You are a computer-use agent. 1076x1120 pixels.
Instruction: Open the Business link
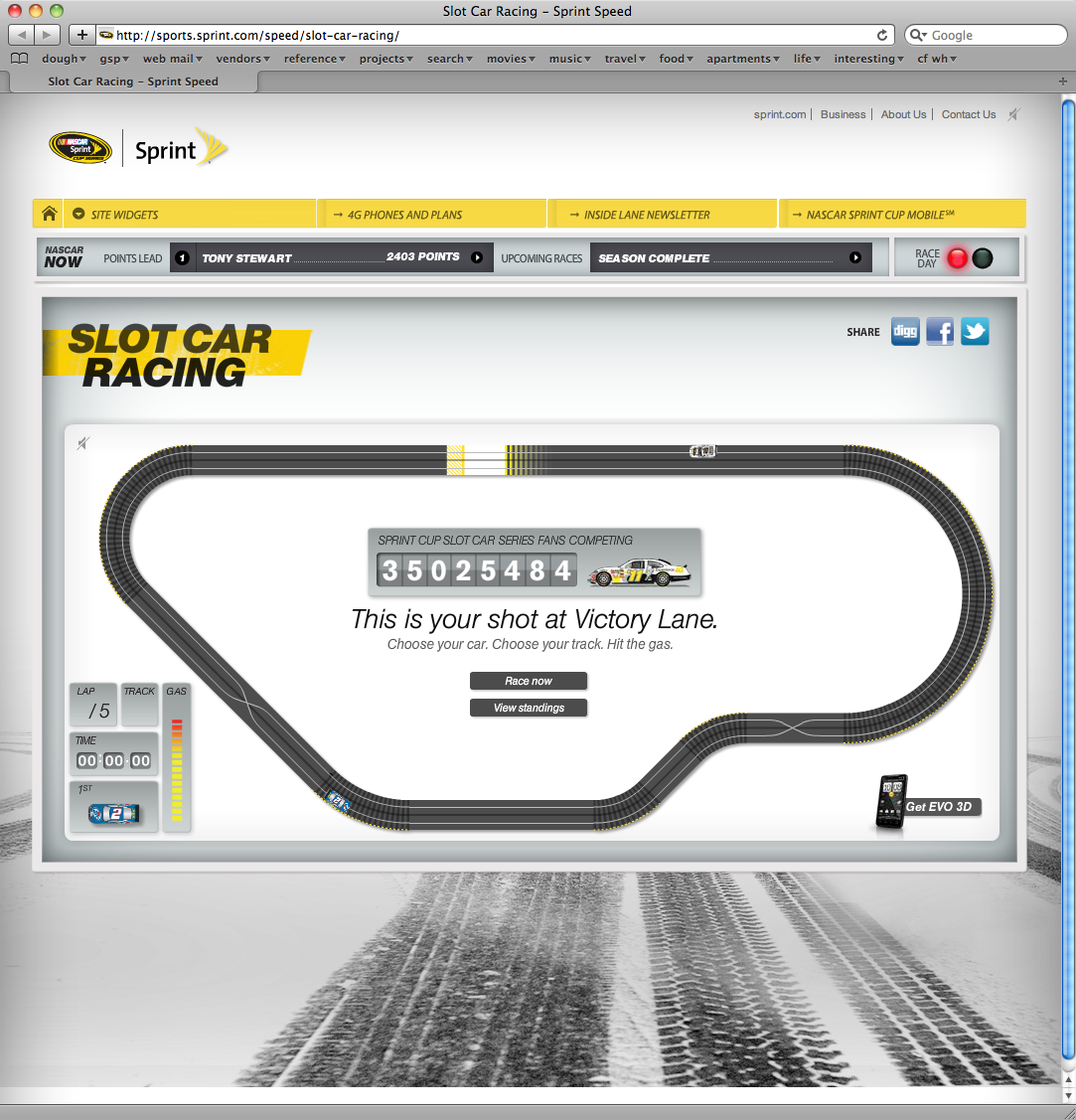tap(843, 114)
